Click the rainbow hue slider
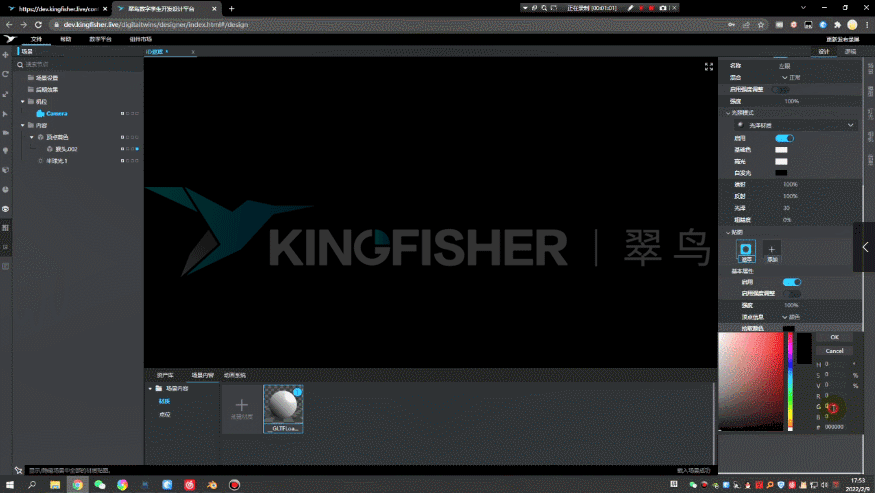 [790, 382]
